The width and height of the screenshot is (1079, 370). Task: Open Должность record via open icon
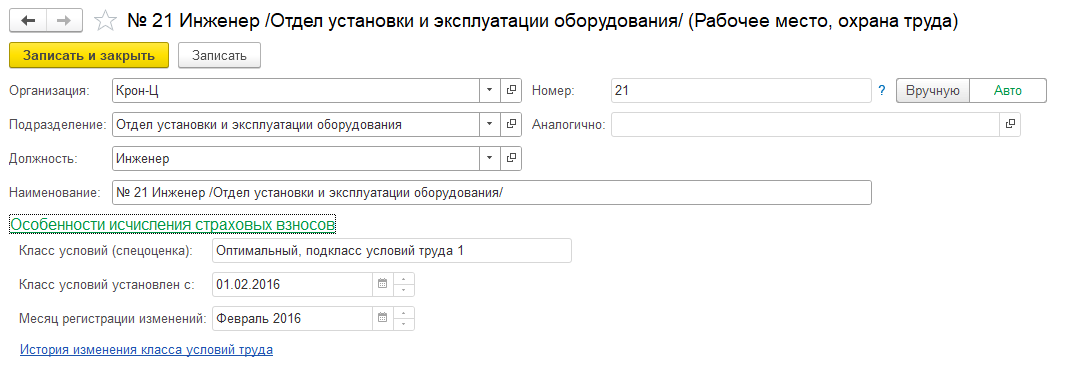(511, 158)
